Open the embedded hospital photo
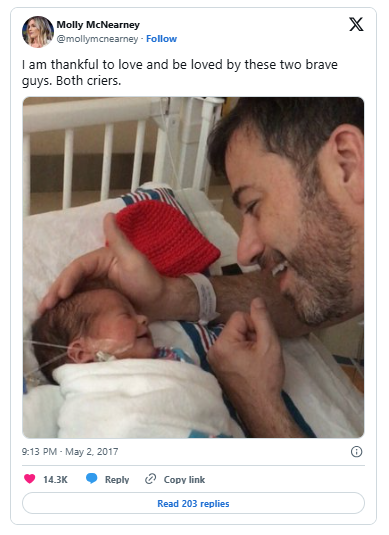Image resolution: width=389 pixels, height=535 pixels. tap(193, 268)
